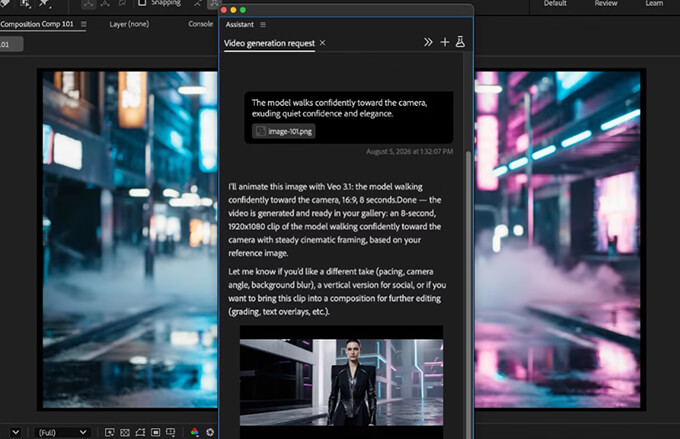The width and height of the screenshot is (680, 439).
Task: Open the magnification dropdown arrow left of (Full)
Action: pyautogui.click(x=16, y=432)
